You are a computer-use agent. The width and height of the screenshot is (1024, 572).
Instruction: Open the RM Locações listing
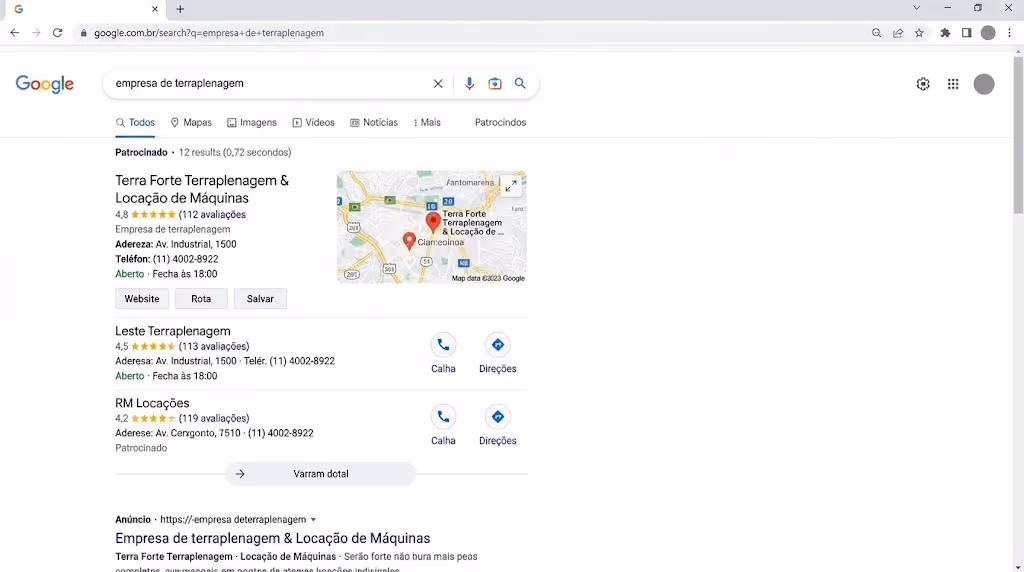tap(152, 403)
